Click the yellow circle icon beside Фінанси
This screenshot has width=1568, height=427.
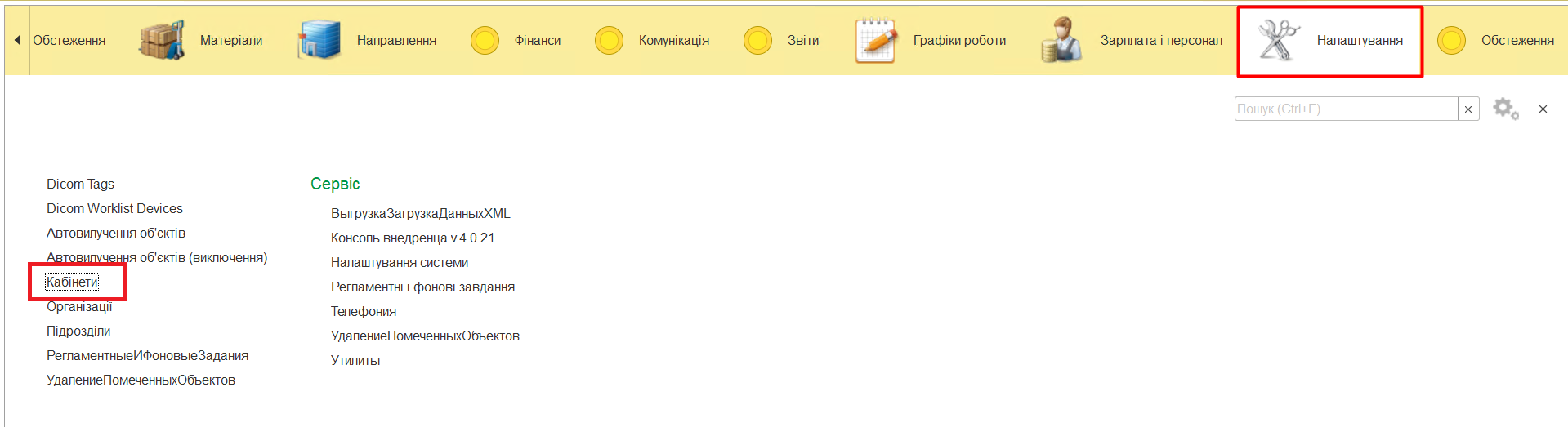[485, 40]
